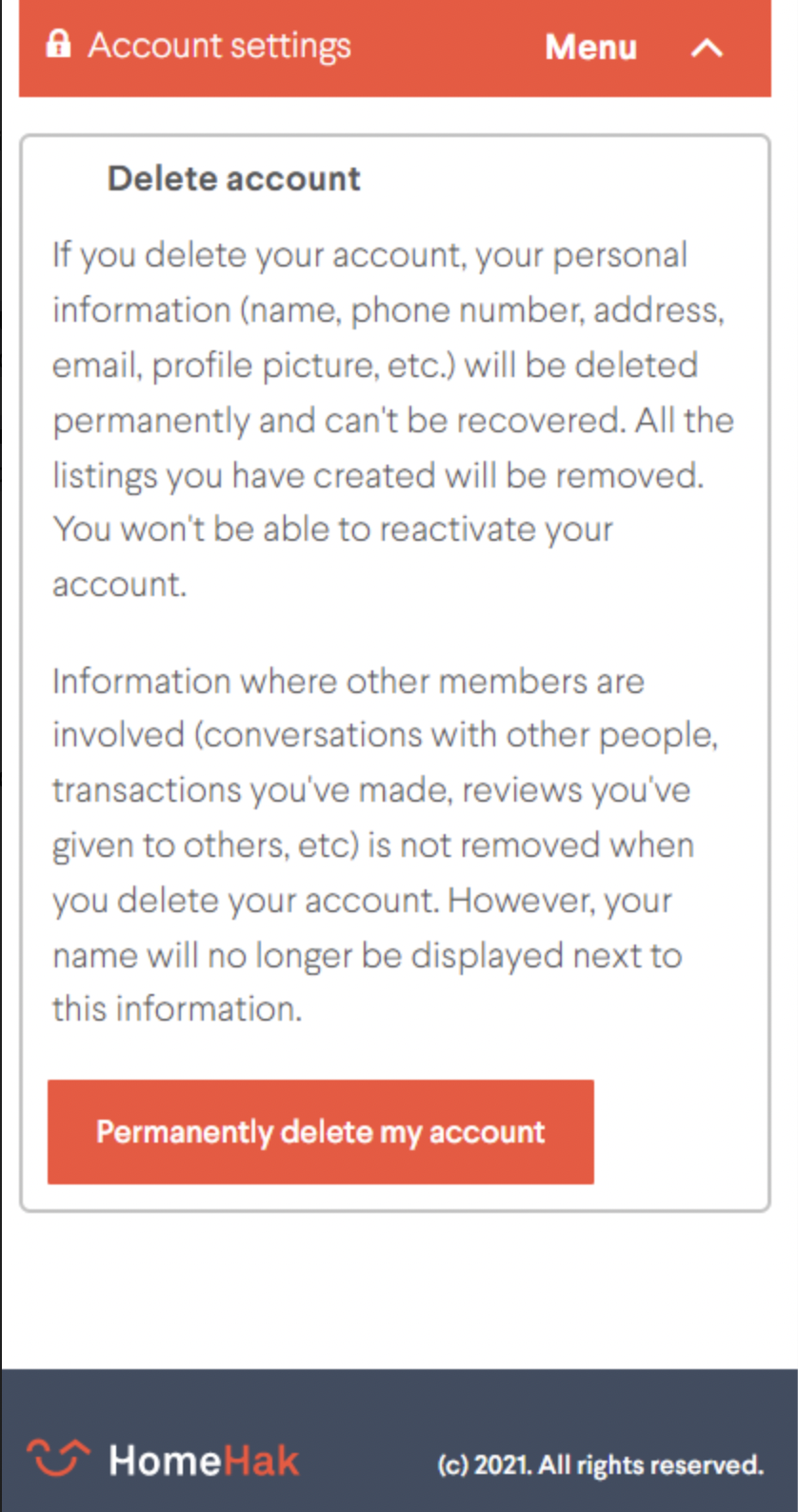Click the text 'email, profile picture, etc.'
The width and height of the screenshot is (798, 1512).
click(254, 366)
